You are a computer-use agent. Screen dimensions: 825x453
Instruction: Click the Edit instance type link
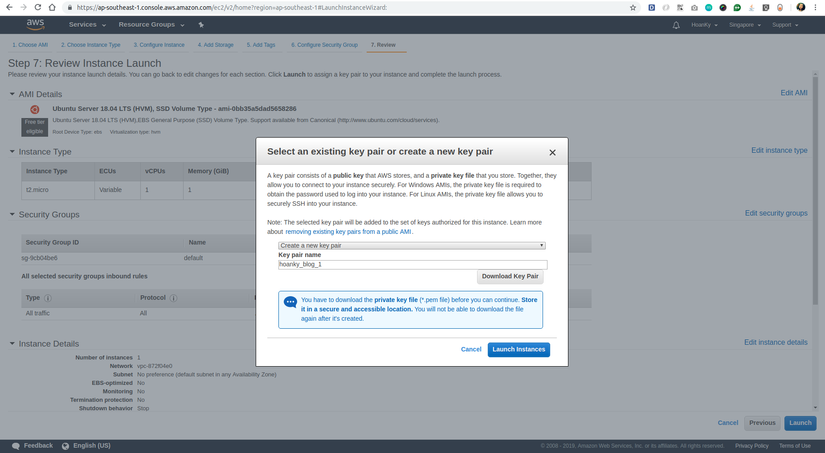click(779, 150)
